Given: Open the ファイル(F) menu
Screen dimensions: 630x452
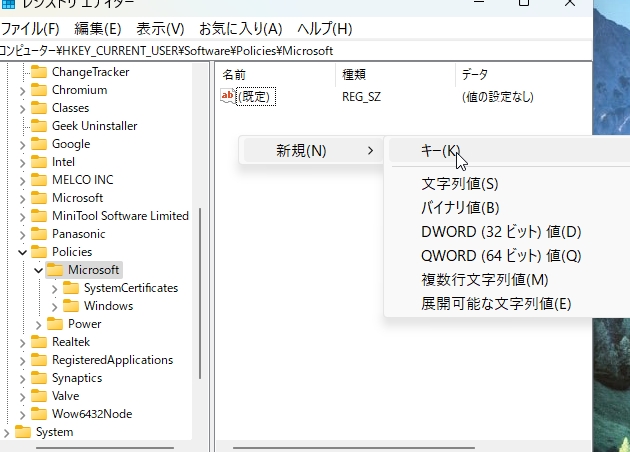Looking at the screenshot, I should coord(30,29).
